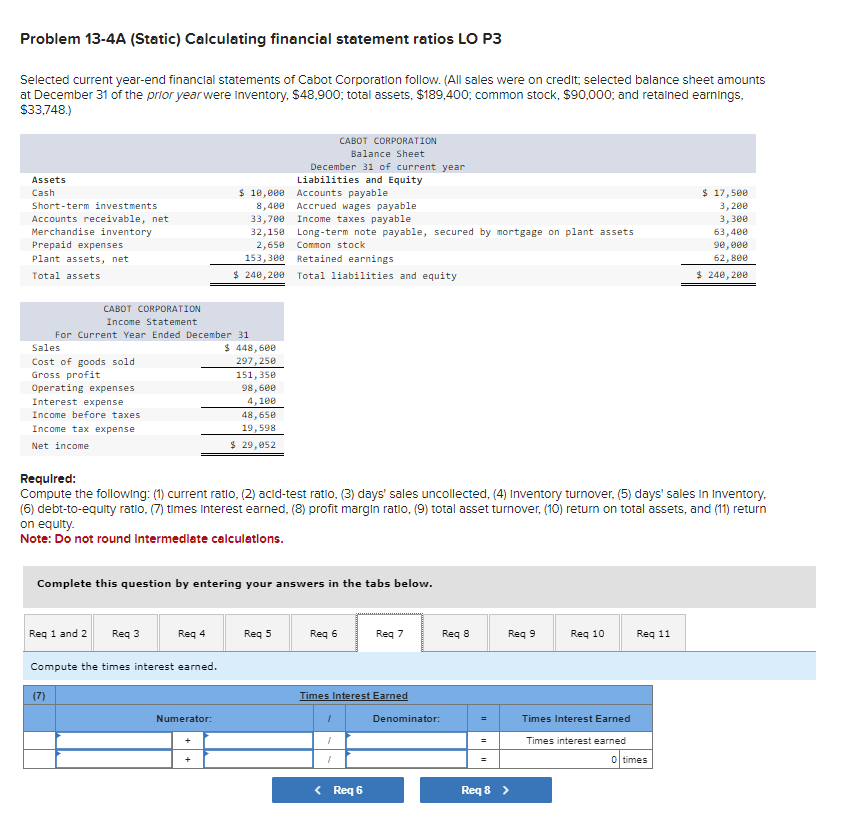Switch to the Req 1 and 2 tab
843x828 pixels.
click(x=57, y=632)
